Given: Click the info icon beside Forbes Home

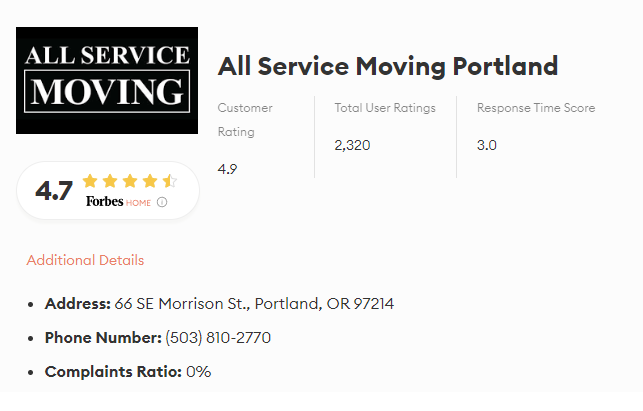Looking at the screenshot, I should click(x=162, y=202).
